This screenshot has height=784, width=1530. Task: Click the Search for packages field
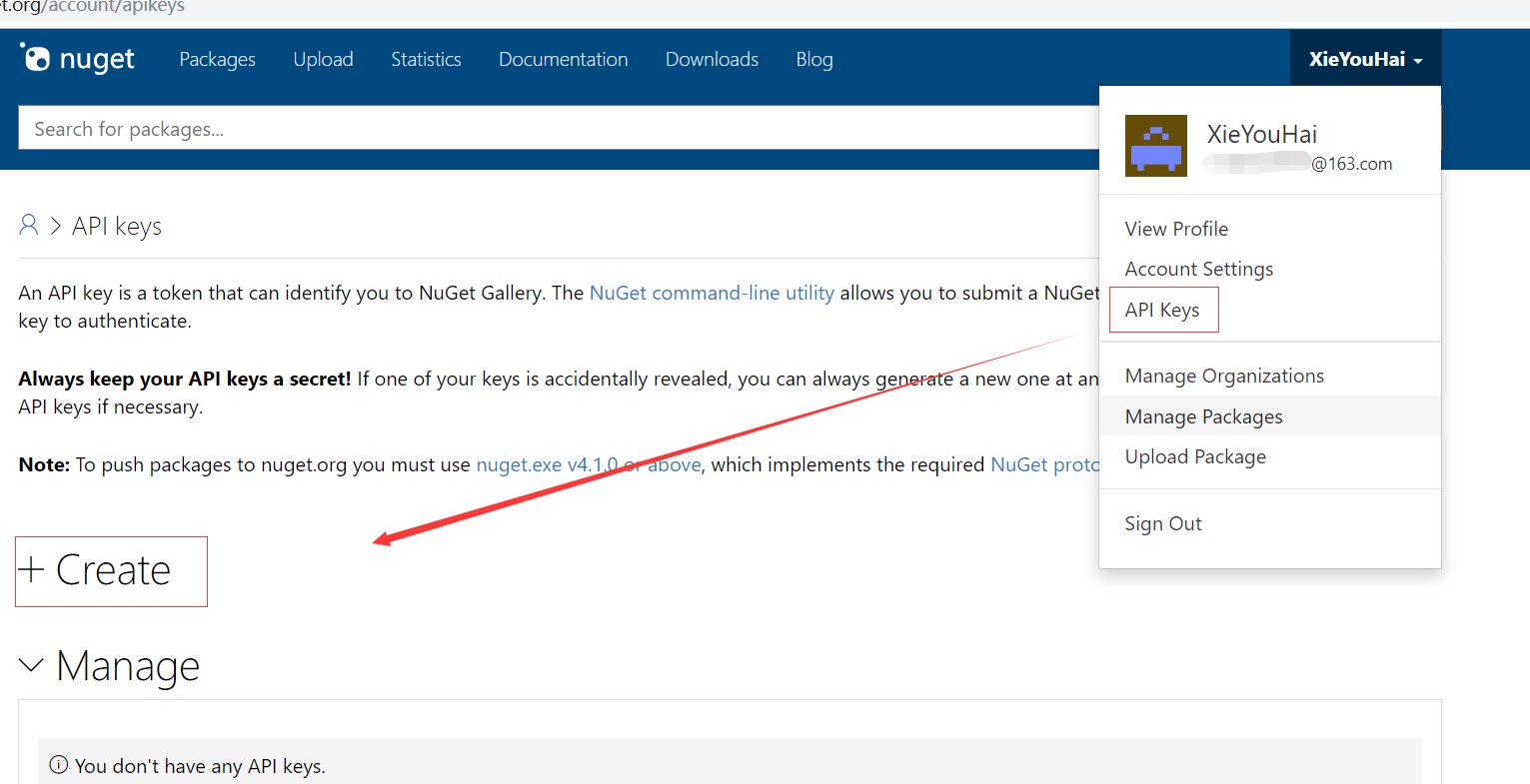560,129
